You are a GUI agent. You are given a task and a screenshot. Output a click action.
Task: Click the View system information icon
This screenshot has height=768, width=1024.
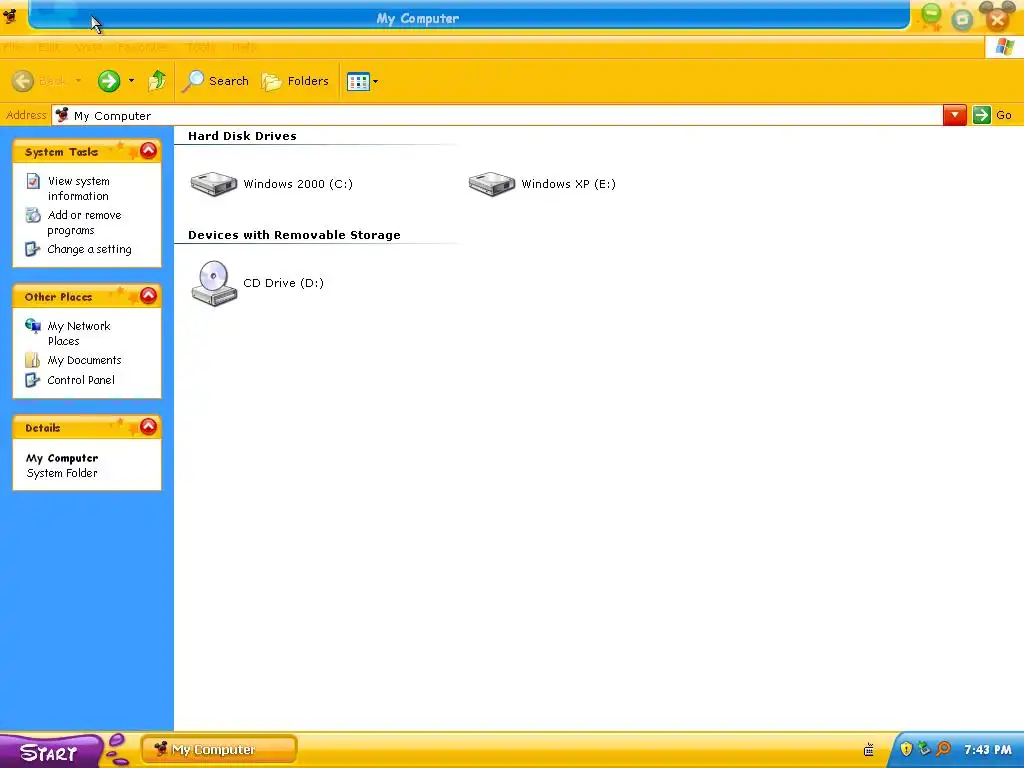click(x=33, y=181)
